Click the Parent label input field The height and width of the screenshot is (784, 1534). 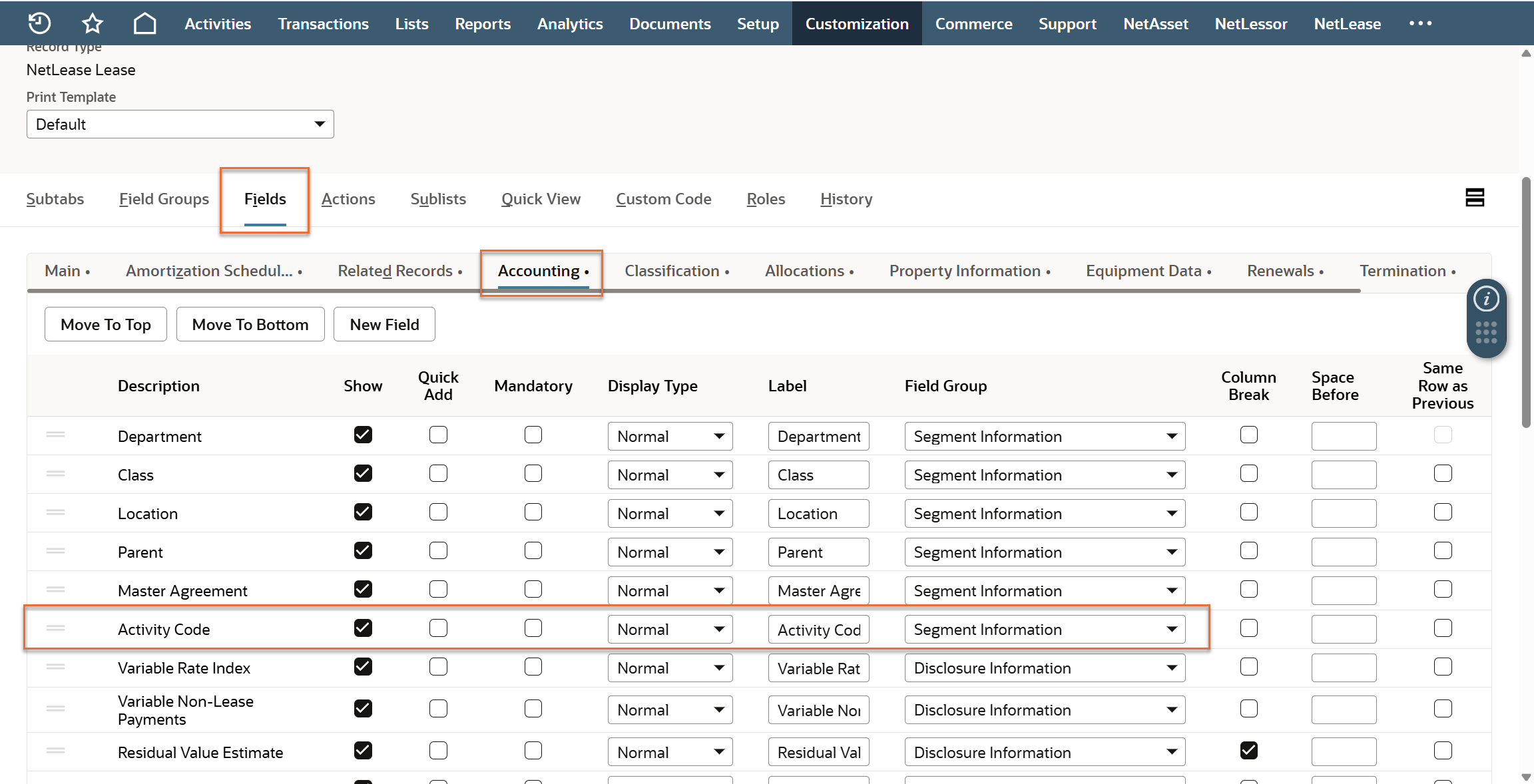(818, 552)
